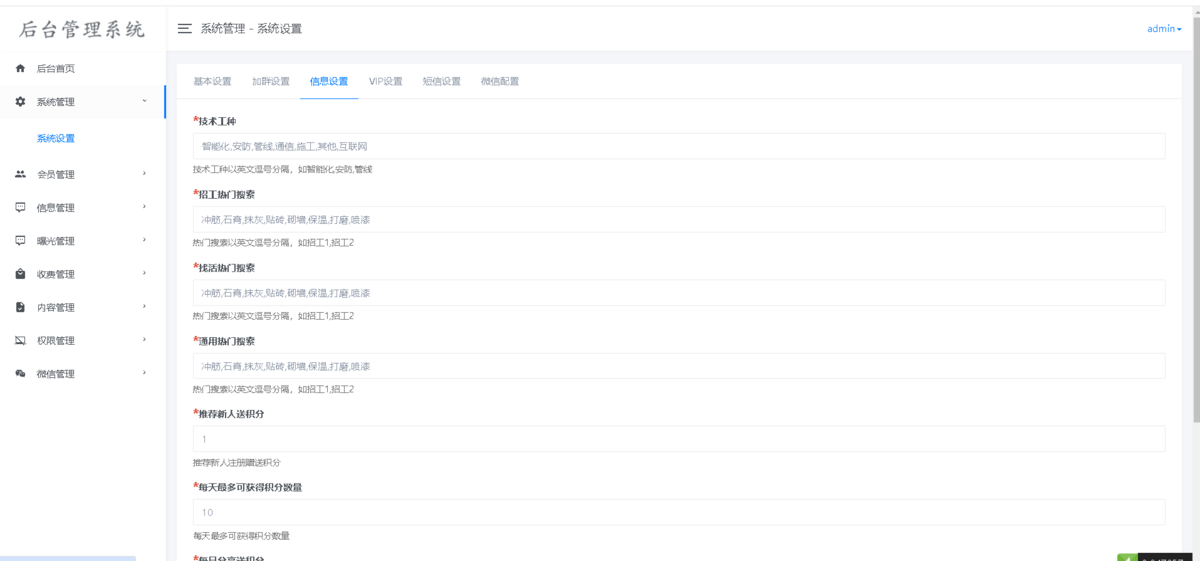Collapse the 系统管理 menu using its chevron
The height and width of the screenshot is (561, 1200).
(144, 101)
